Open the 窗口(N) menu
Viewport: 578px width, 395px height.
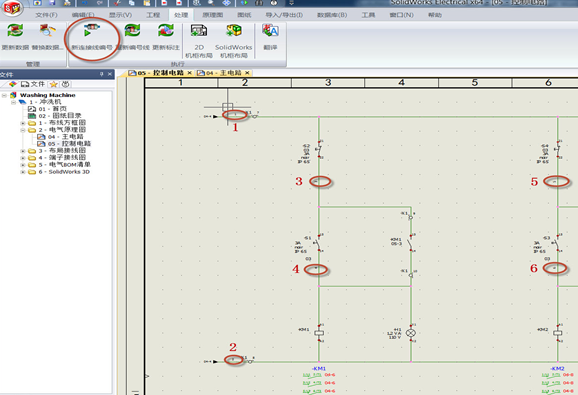pos(401,15)
